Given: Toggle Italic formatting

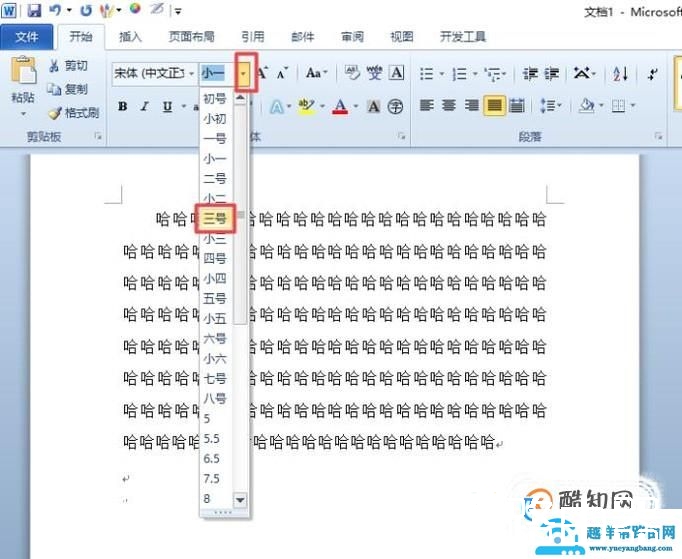Looking at the screenshot, I should coord(145,106).
